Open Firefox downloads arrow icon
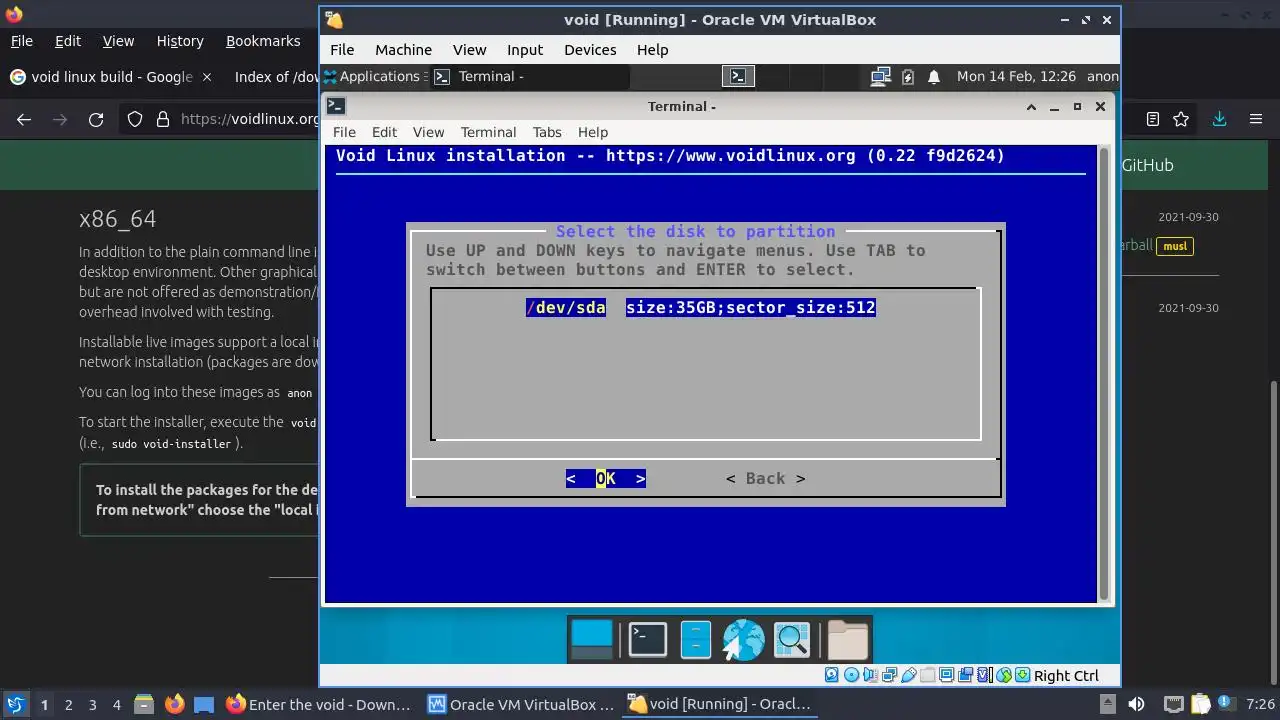Screen dimensions: 1280x720 pos(1219,119)
